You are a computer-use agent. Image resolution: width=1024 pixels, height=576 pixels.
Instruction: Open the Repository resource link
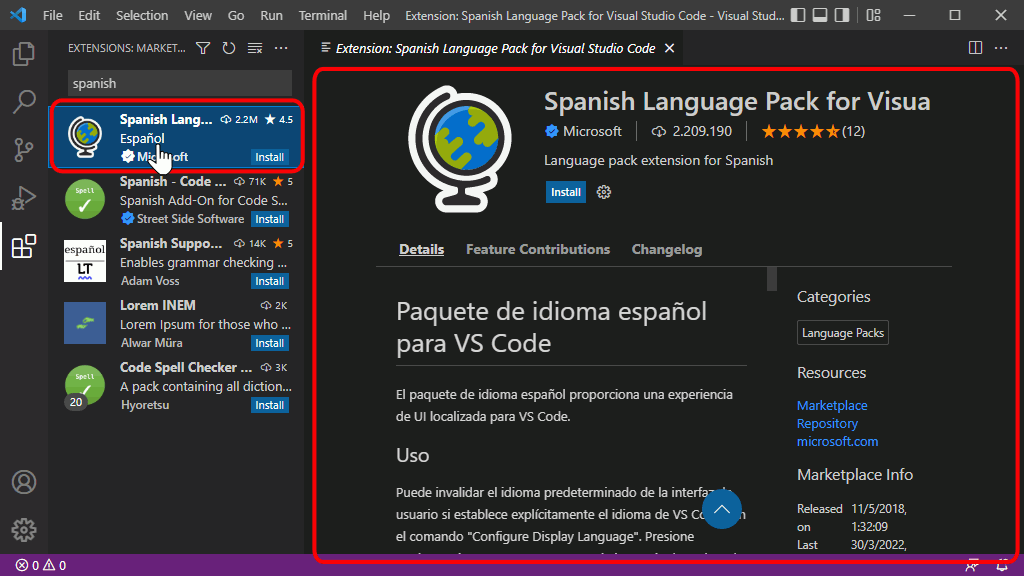point(827,423)
